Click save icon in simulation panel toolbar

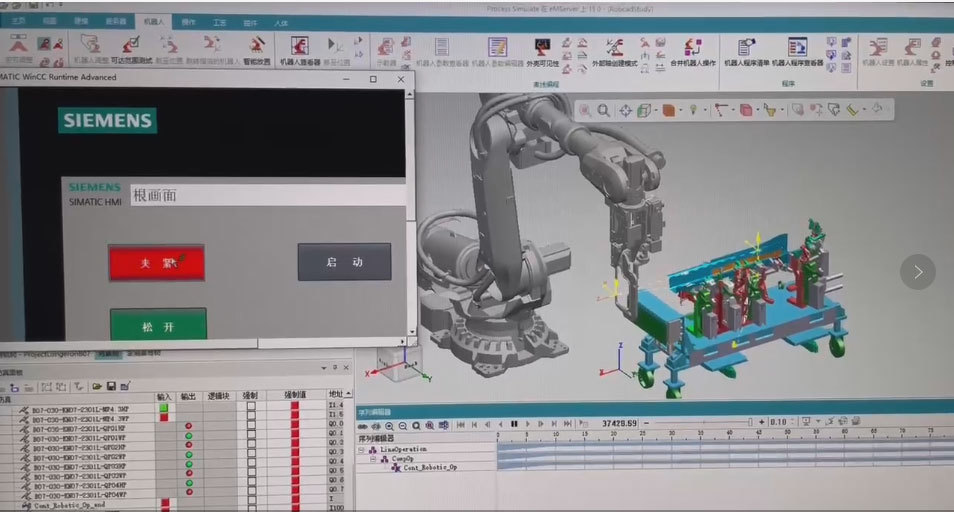[x=111, y=386]
